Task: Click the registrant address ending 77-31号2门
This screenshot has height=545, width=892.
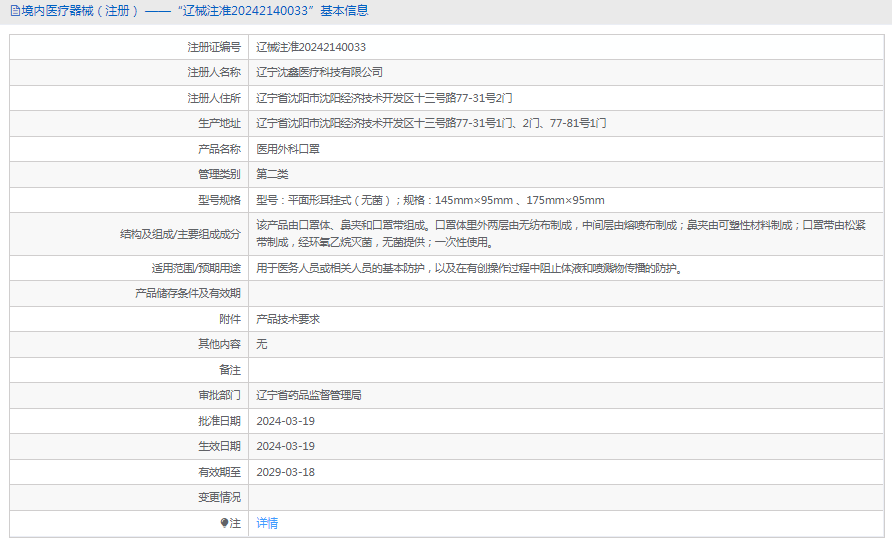Action: (384, 98)
